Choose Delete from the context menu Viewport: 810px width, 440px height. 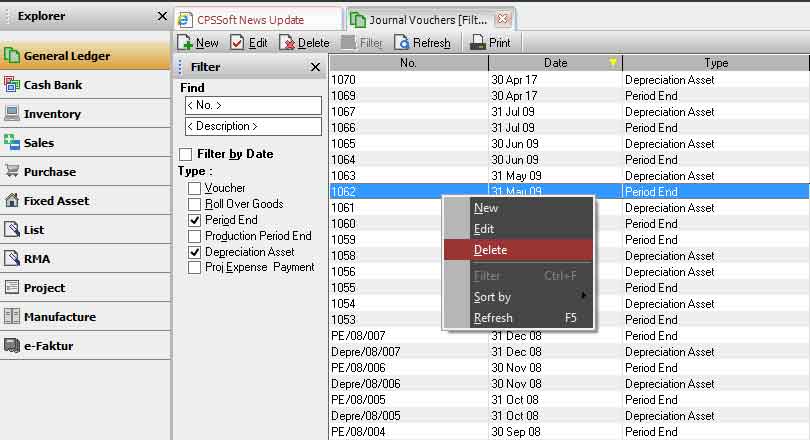[x=490, y=250]
